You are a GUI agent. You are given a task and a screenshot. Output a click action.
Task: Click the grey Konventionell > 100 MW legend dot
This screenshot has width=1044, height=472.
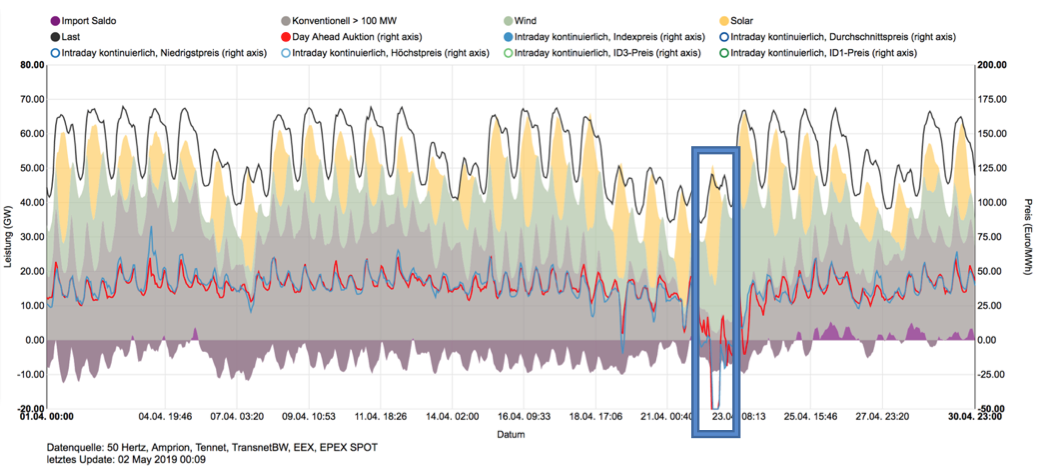coord(285,20)
